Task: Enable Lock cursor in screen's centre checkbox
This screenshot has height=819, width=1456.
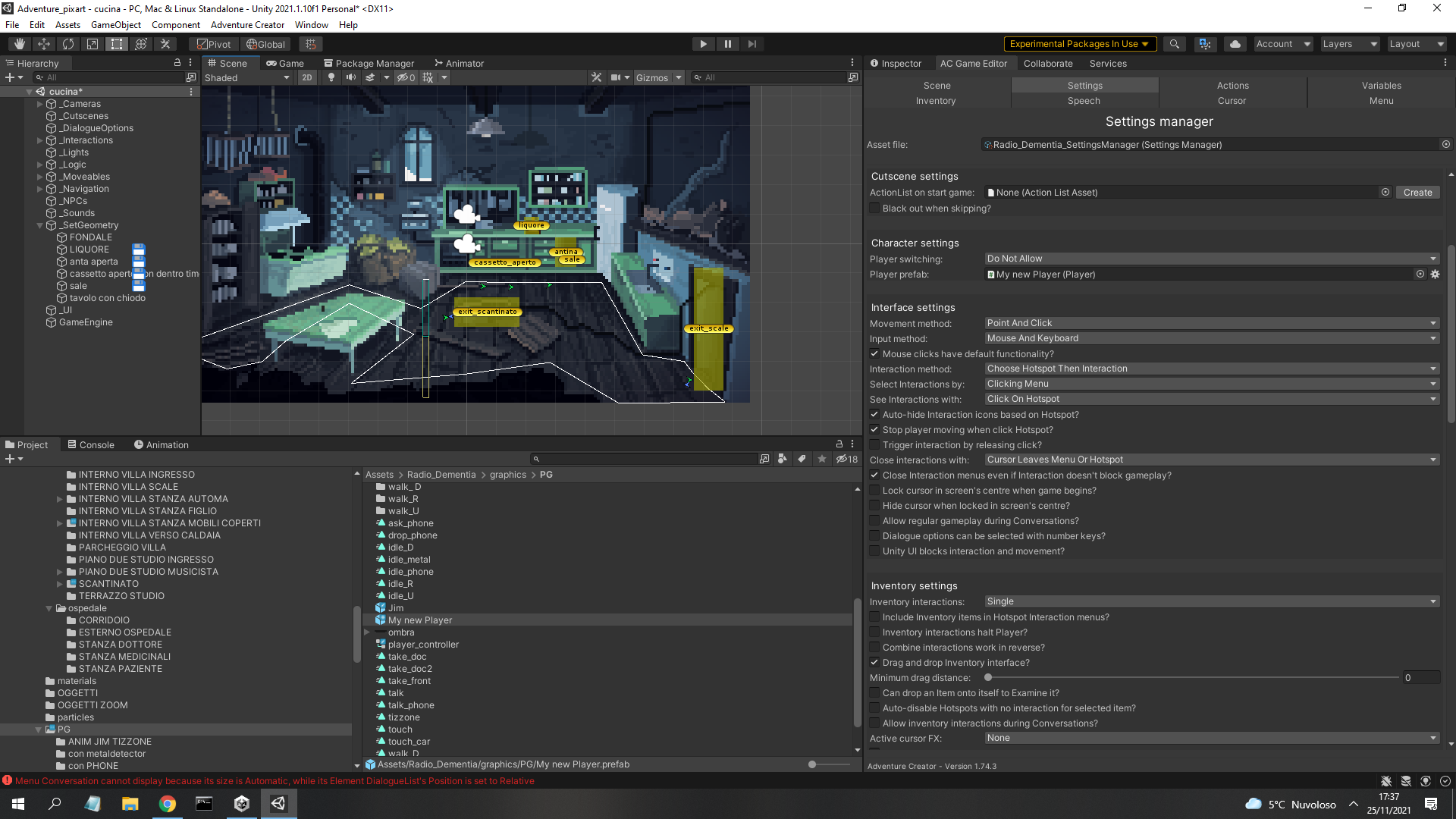Action: [x=874, y=491]
